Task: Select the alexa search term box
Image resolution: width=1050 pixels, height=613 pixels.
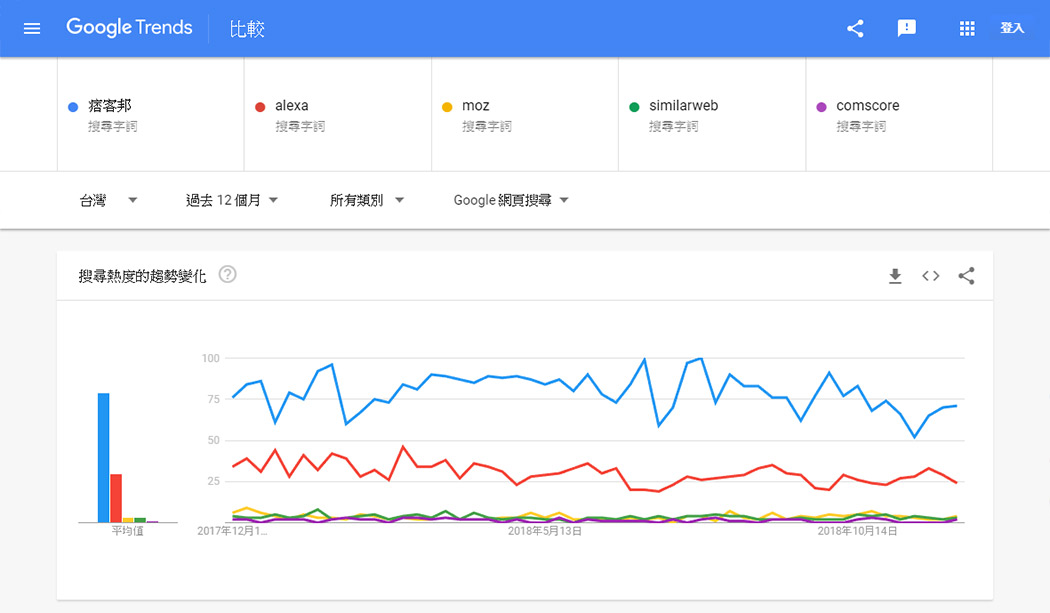Action: 337,114
